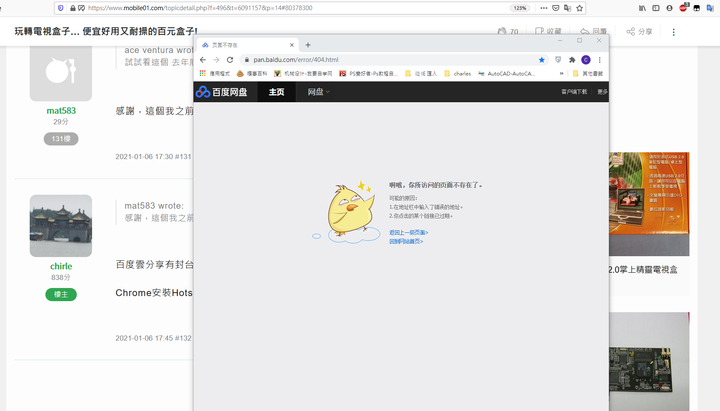This screenshot has height=411, width=720.
Task: Click the green 樓主 badge under chirle
Action: tap(61, 294)
